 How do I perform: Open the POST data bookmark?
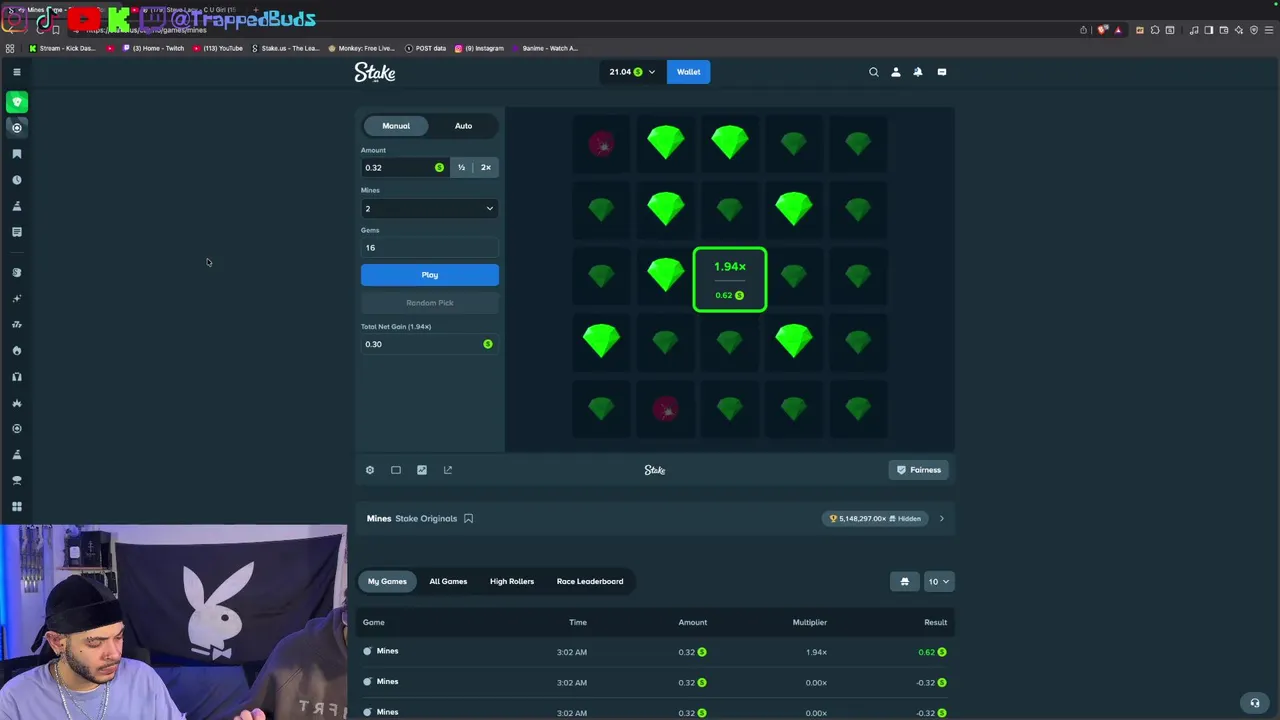coord(426,48)
